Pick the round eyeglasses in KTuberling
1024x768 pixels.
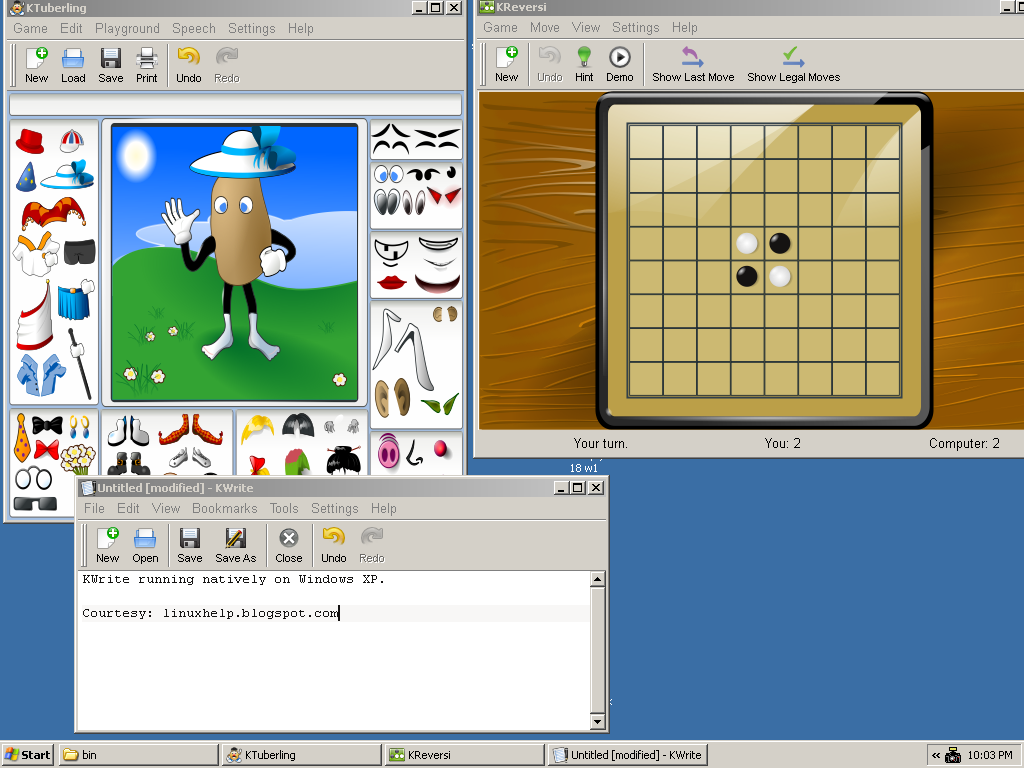pos(33,479)
